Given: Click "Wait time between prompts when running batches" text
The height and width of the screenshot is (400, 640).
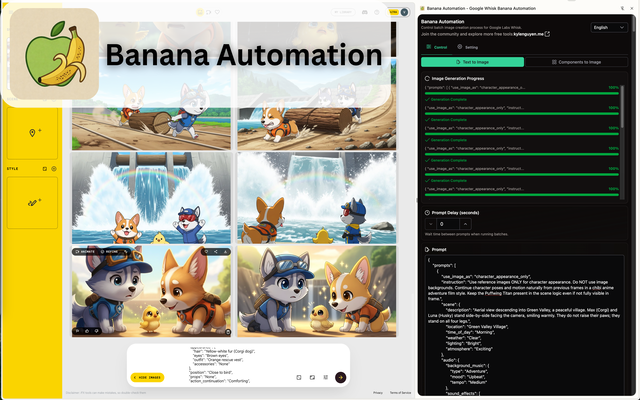Looking at the screenshot, I should coord(467,234).
